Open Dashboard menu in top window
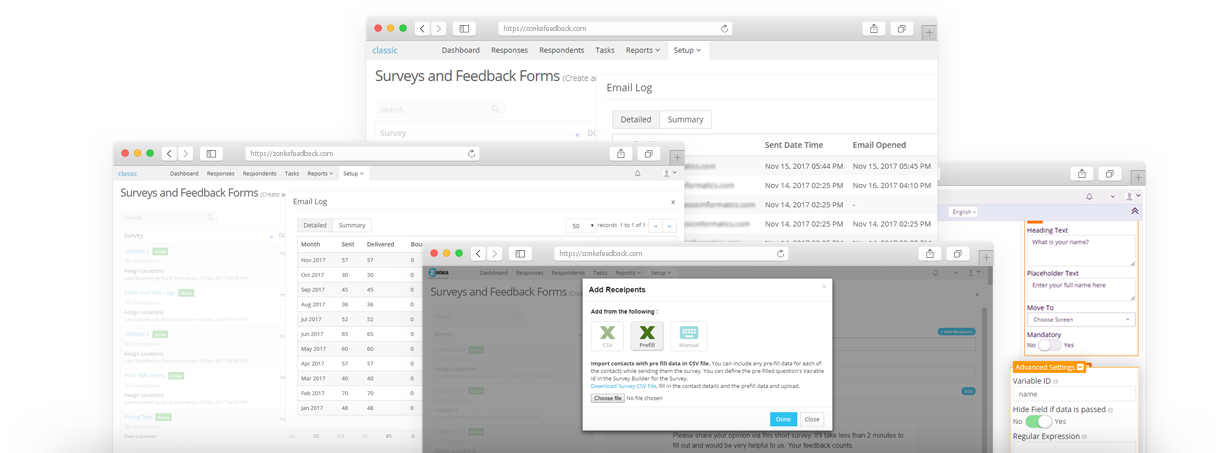This screenshot has height=453, width=1222. tap(460, 50)
